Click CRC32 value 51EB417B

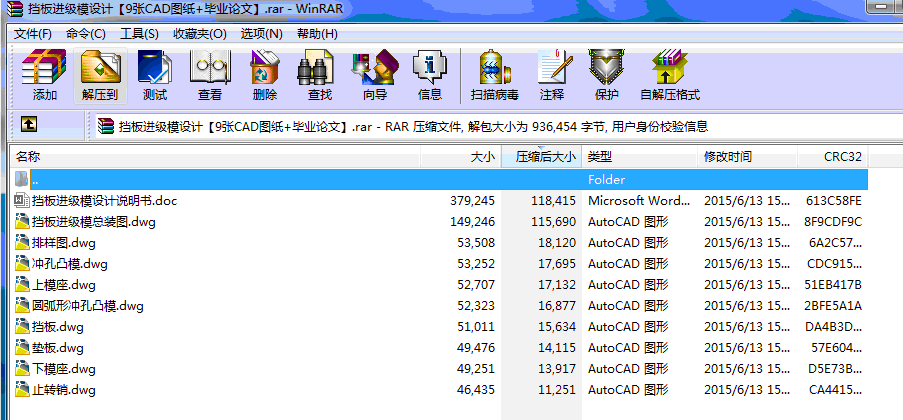click(834, 285)
